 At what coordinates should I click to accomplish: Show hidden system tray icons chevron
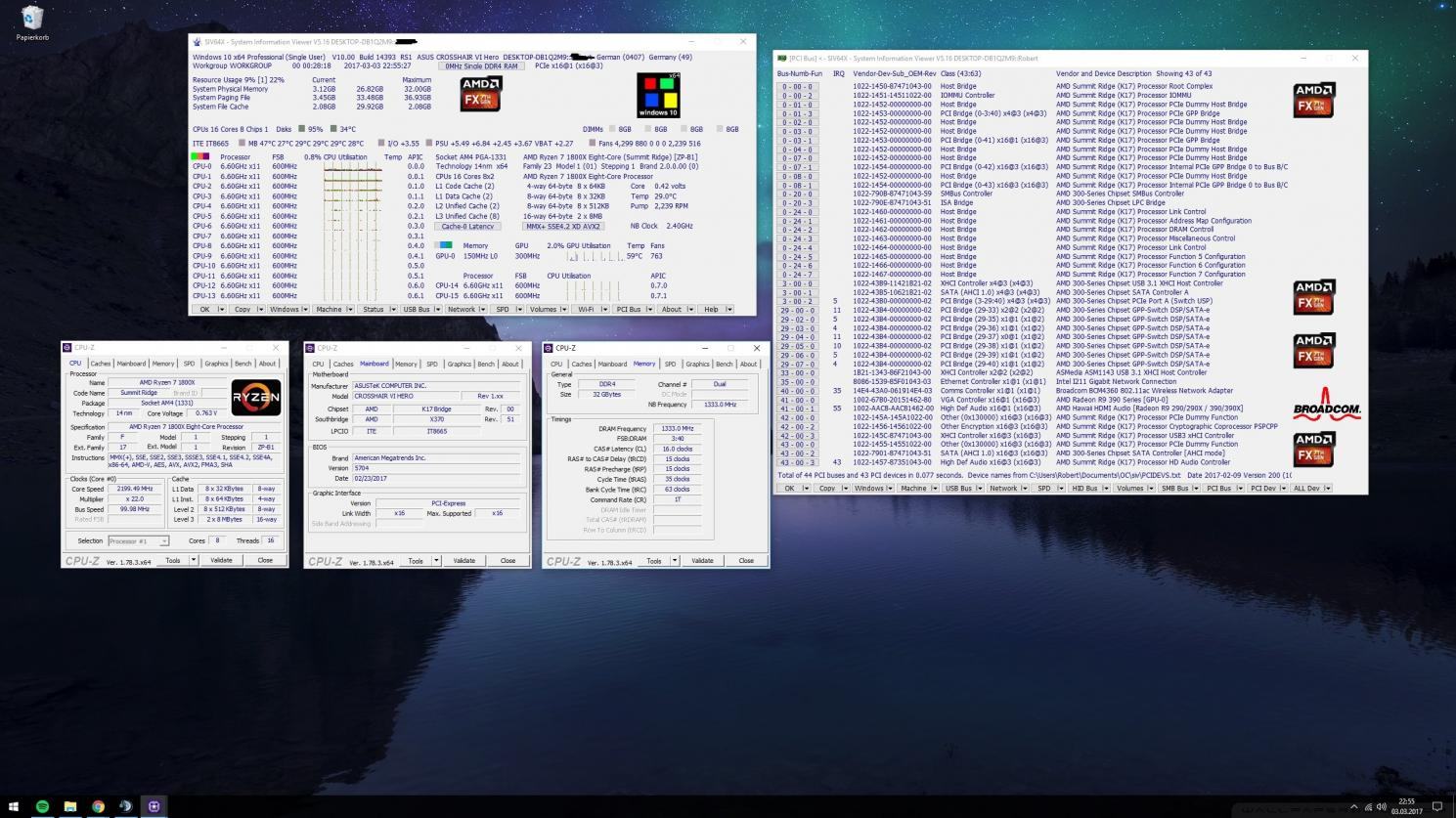click(x=1353, y=807)
